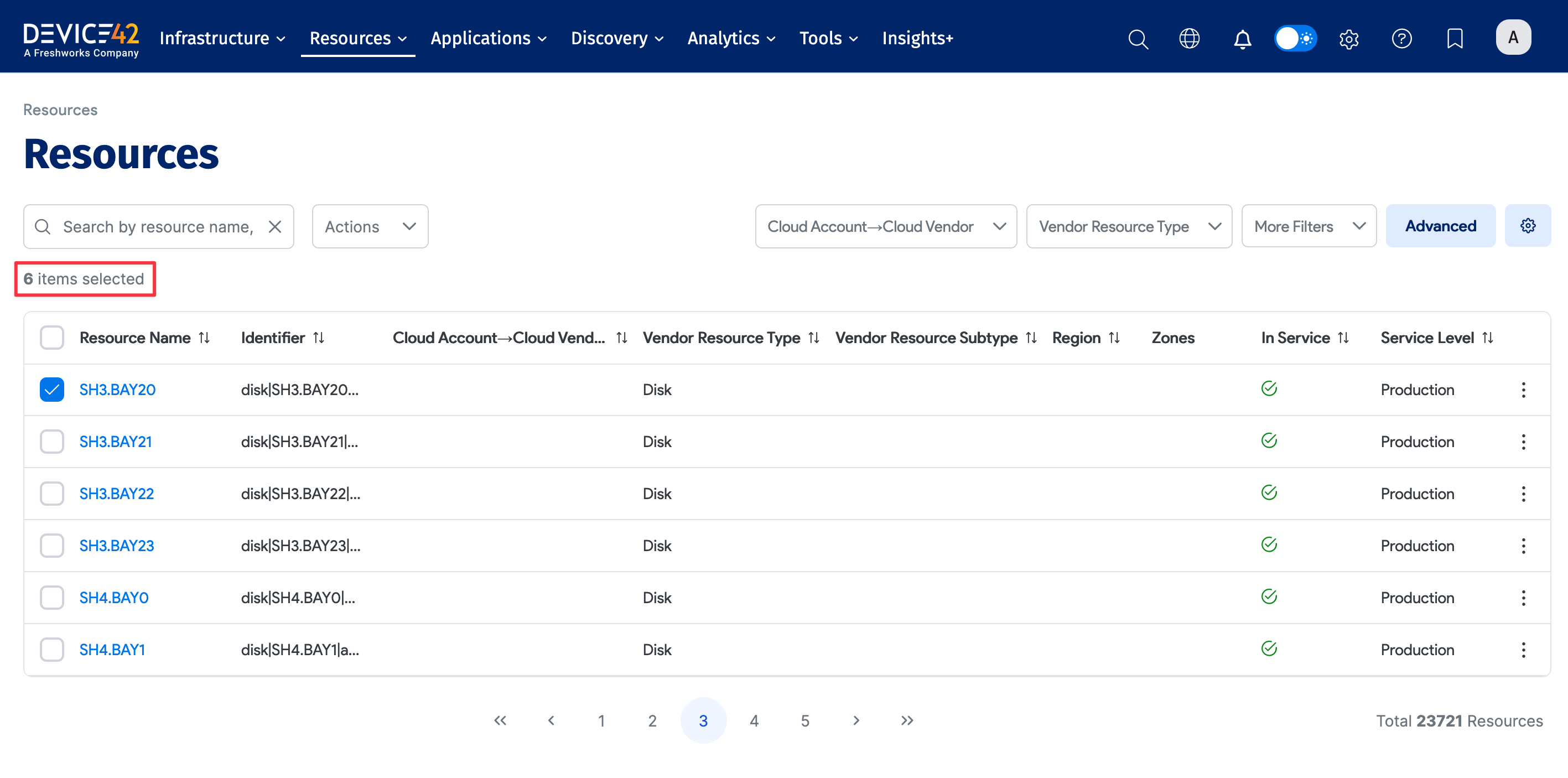Image resolution: width=1568 pixels, height=778 pixels.
Task: Click the notifications bell icon
Action: 1242,38
